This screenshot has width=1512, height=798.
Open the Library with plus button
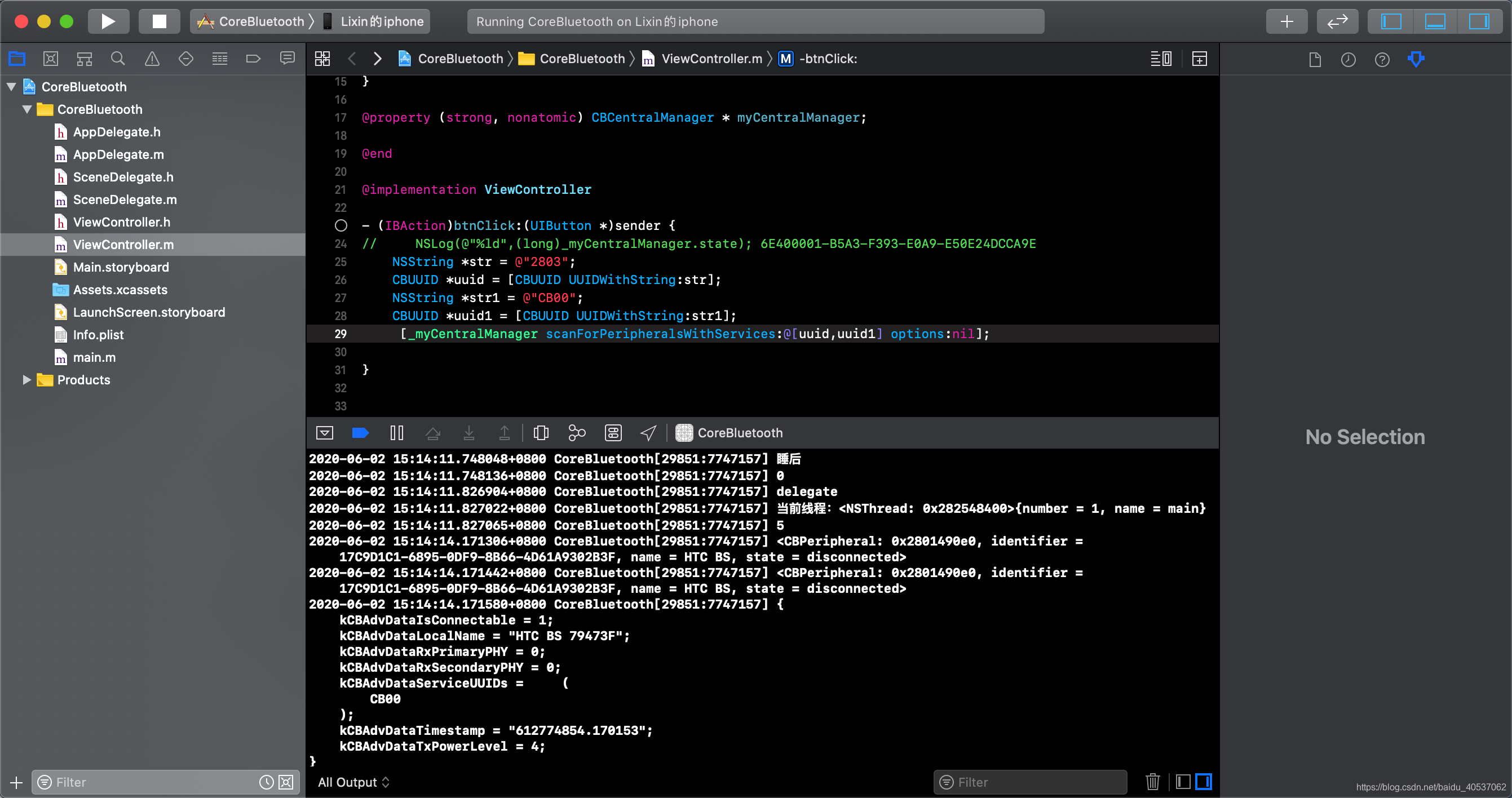[x=1286, y=22]
